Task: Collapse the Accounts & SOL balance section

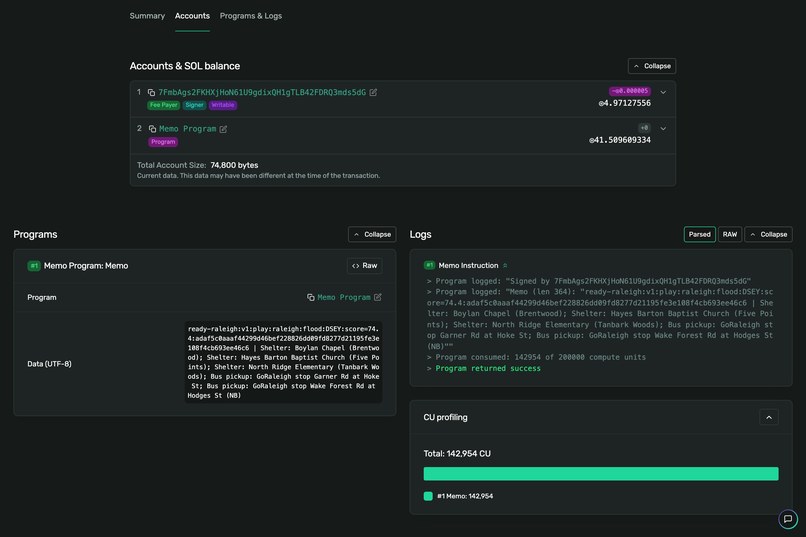Action: pyautogui.click(x=652, y=66)
